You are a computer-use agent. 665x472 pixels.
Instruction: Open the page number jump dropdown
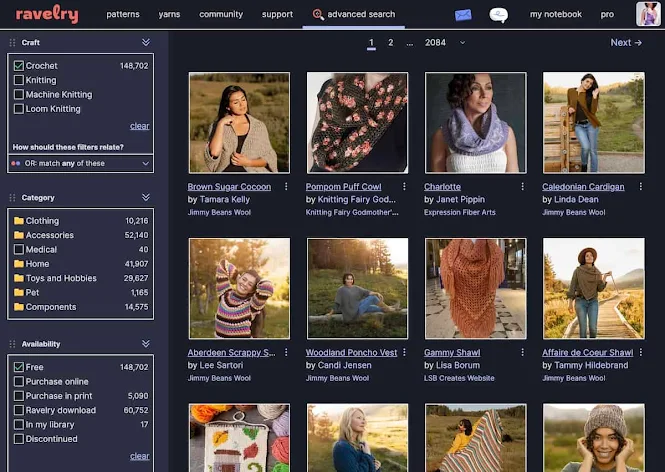pyautogui.click(x=463, y=42)
